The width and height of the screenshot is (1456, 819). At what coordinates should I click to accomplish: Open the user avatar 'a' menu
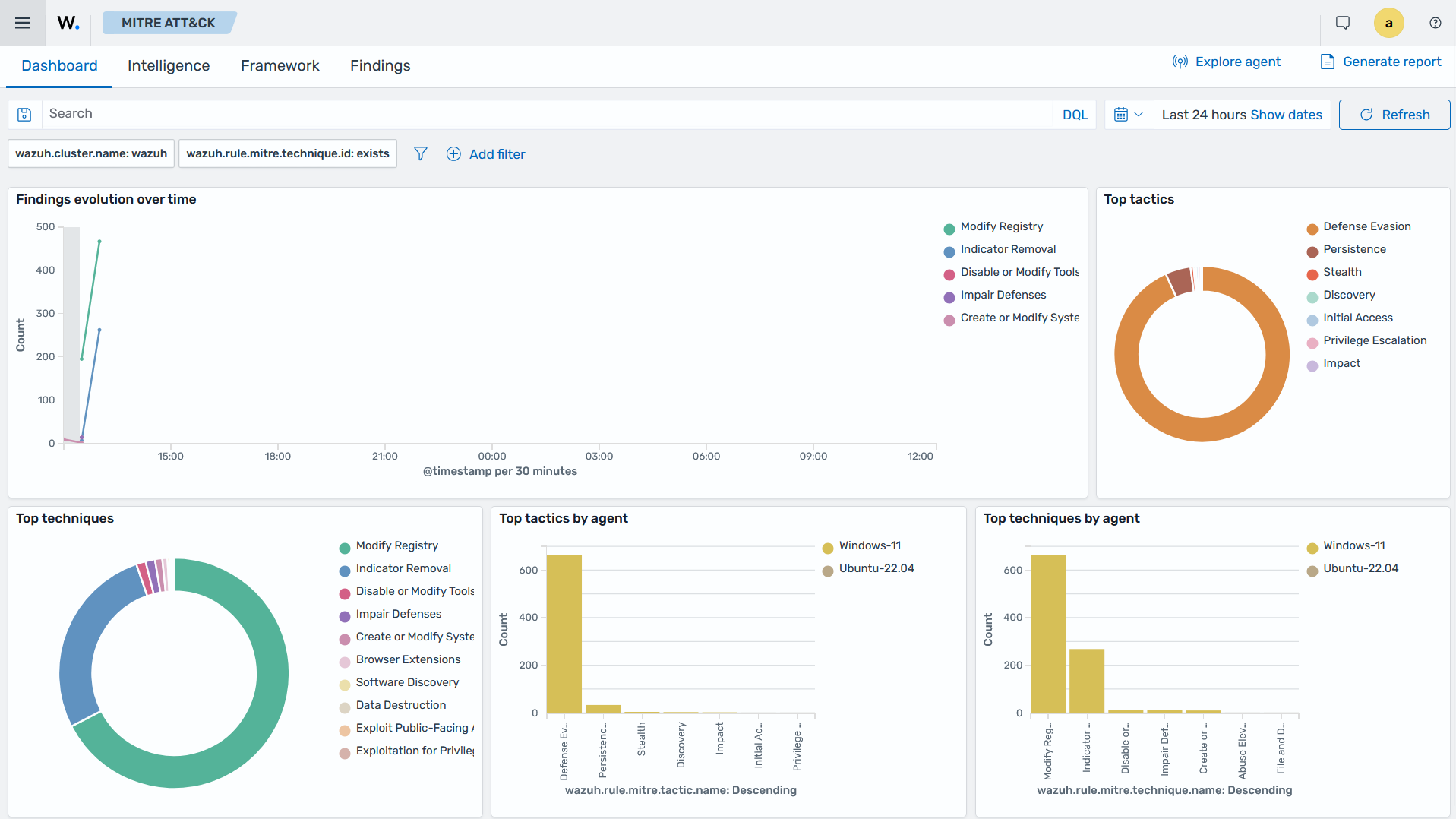[1388, 23]
